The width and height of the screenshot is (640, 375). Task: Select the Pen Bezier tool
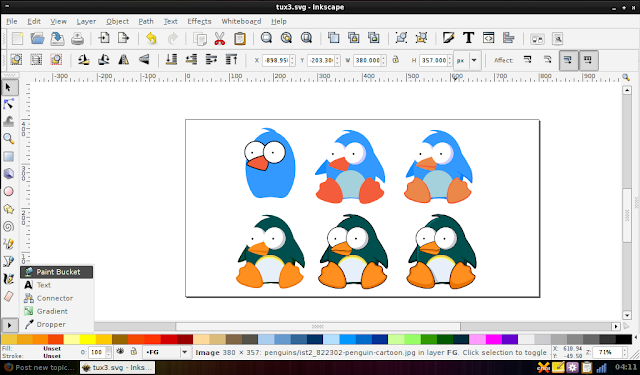(x=9, y=261)
